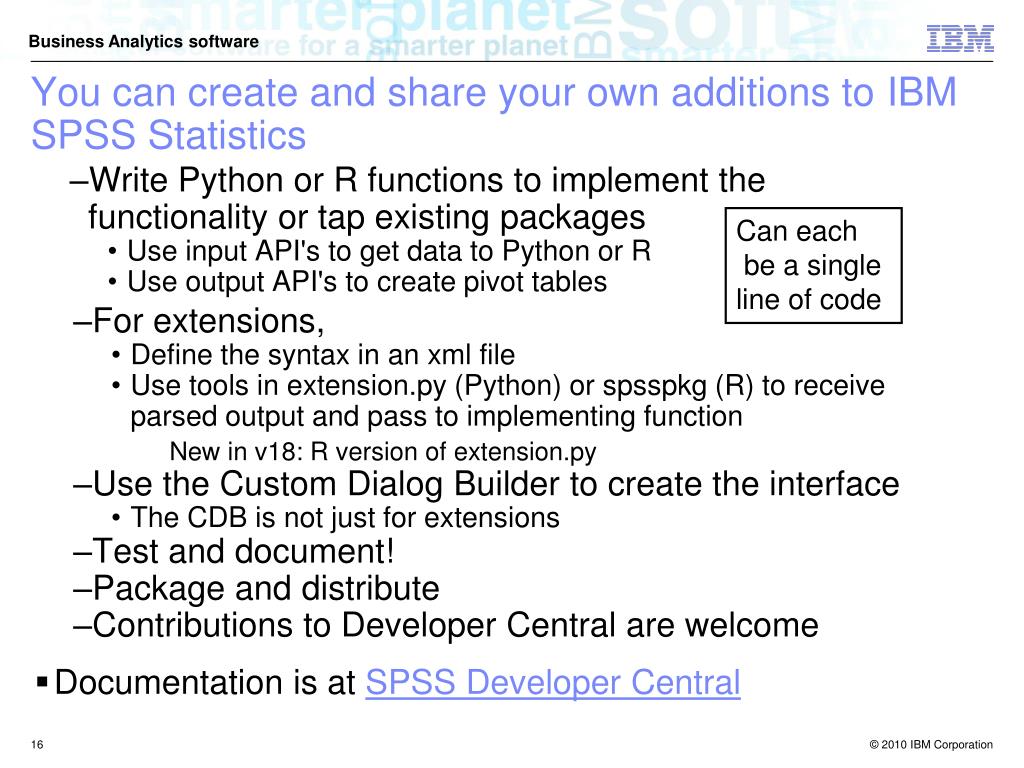Click 'Define the syntax in an xml file'
The image size is (1024, 768).
(314, 355)
